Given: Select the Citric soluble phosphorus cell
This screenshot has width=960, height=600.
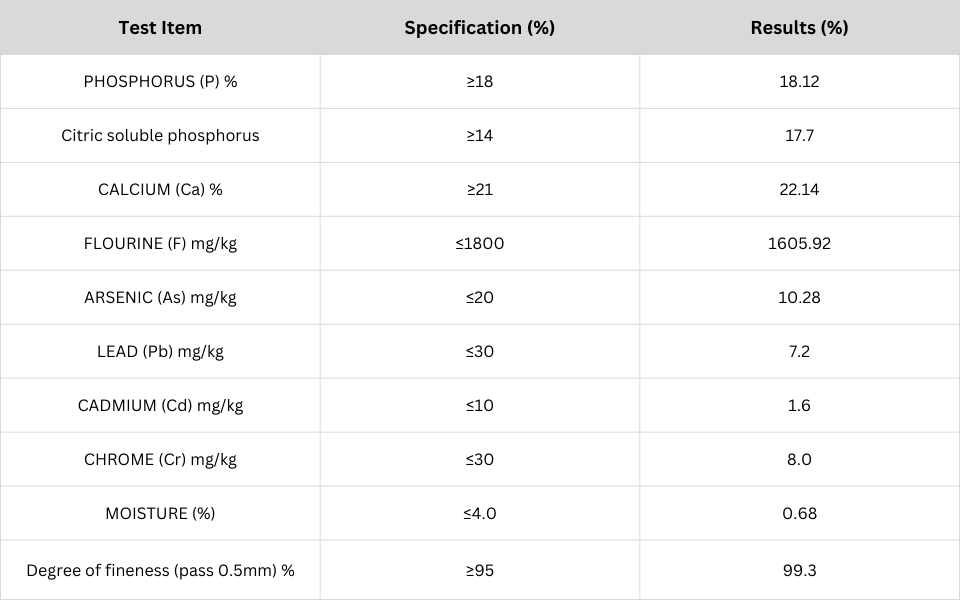Looking at the screenshot, I should pyautogui.click(x=160, y=136).
